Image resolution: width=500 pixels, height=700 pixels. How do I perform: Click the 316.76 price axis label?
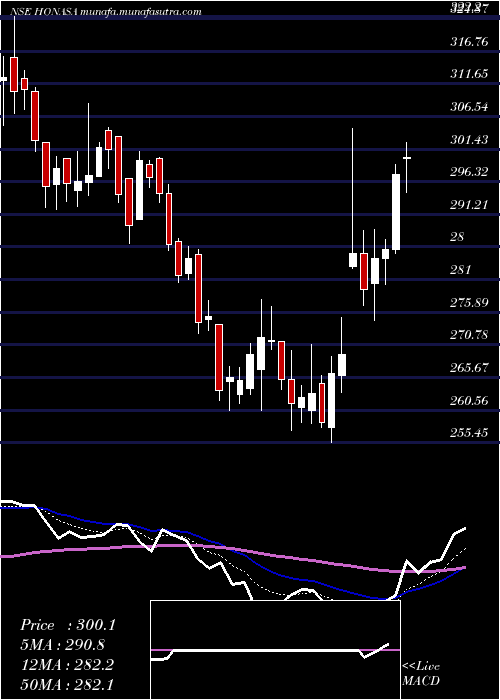[469, 42]
